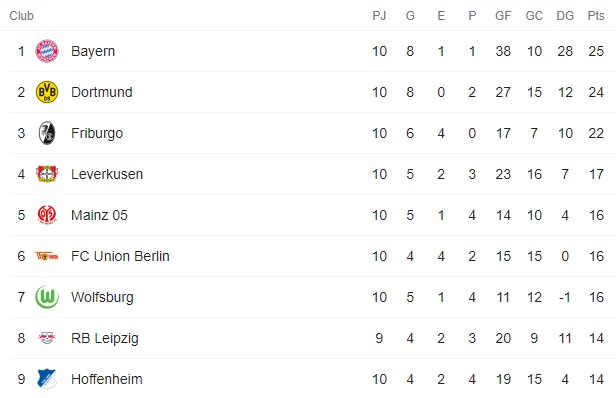
Task: Click the Dortmund BVB logo
Action: pyautogui.click(x=47, y=92)
